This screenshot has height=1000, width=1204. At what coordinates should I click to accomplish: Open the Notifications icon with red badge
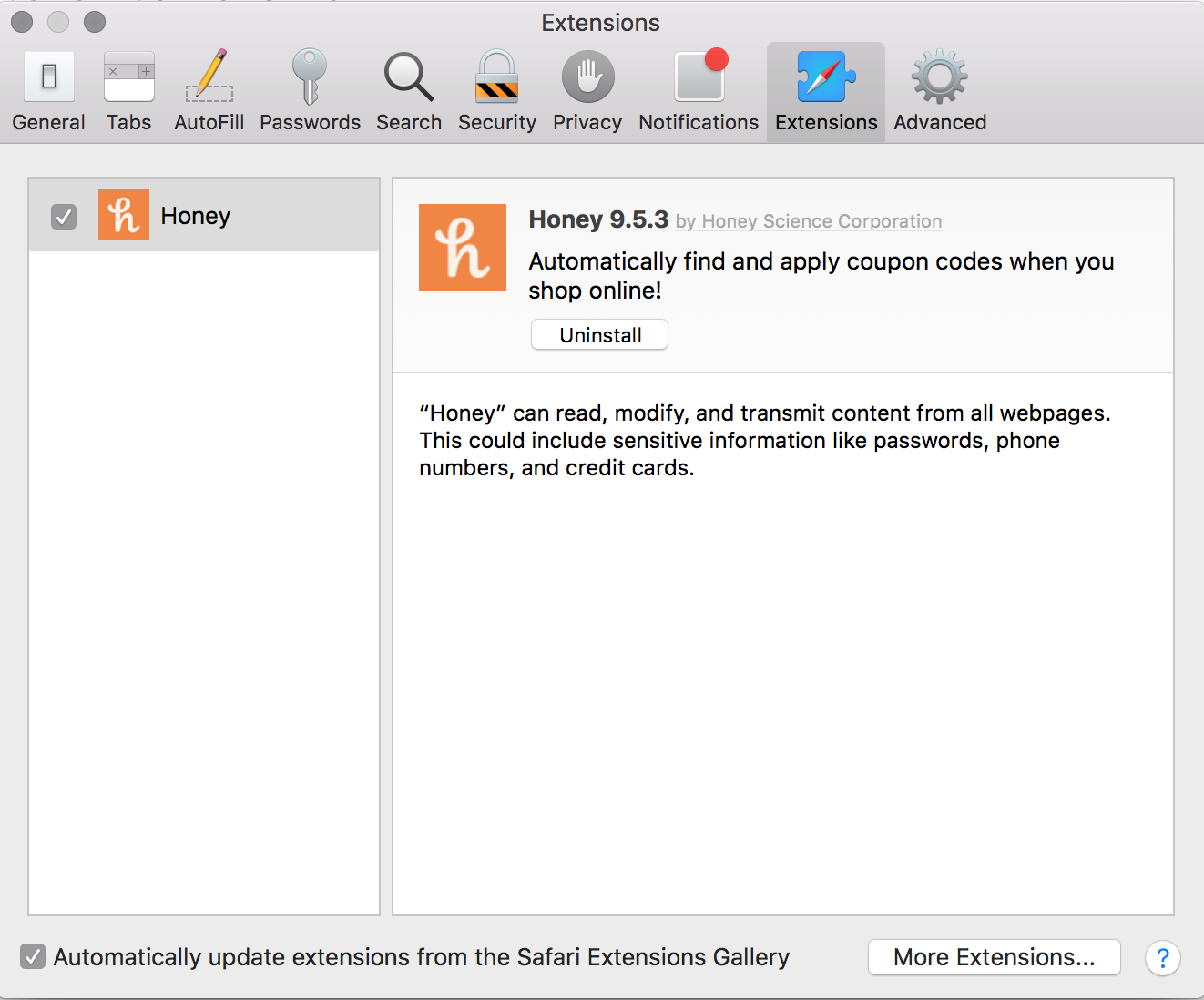pos(700,75)
